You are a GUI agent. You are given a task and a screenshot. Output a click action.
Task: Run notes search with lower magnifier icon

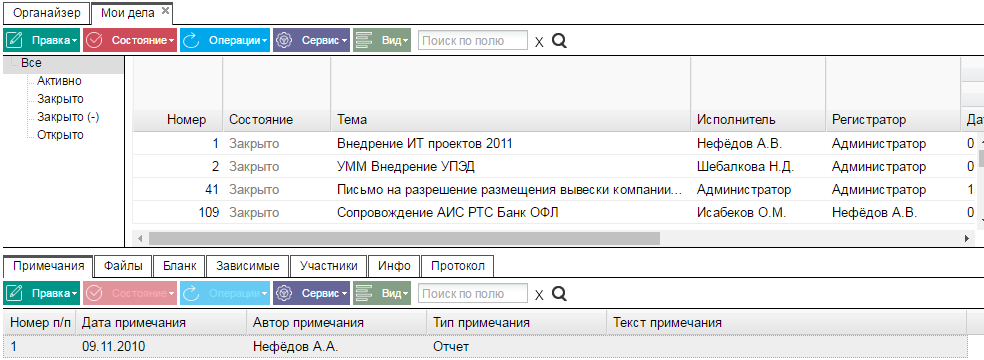559,293
